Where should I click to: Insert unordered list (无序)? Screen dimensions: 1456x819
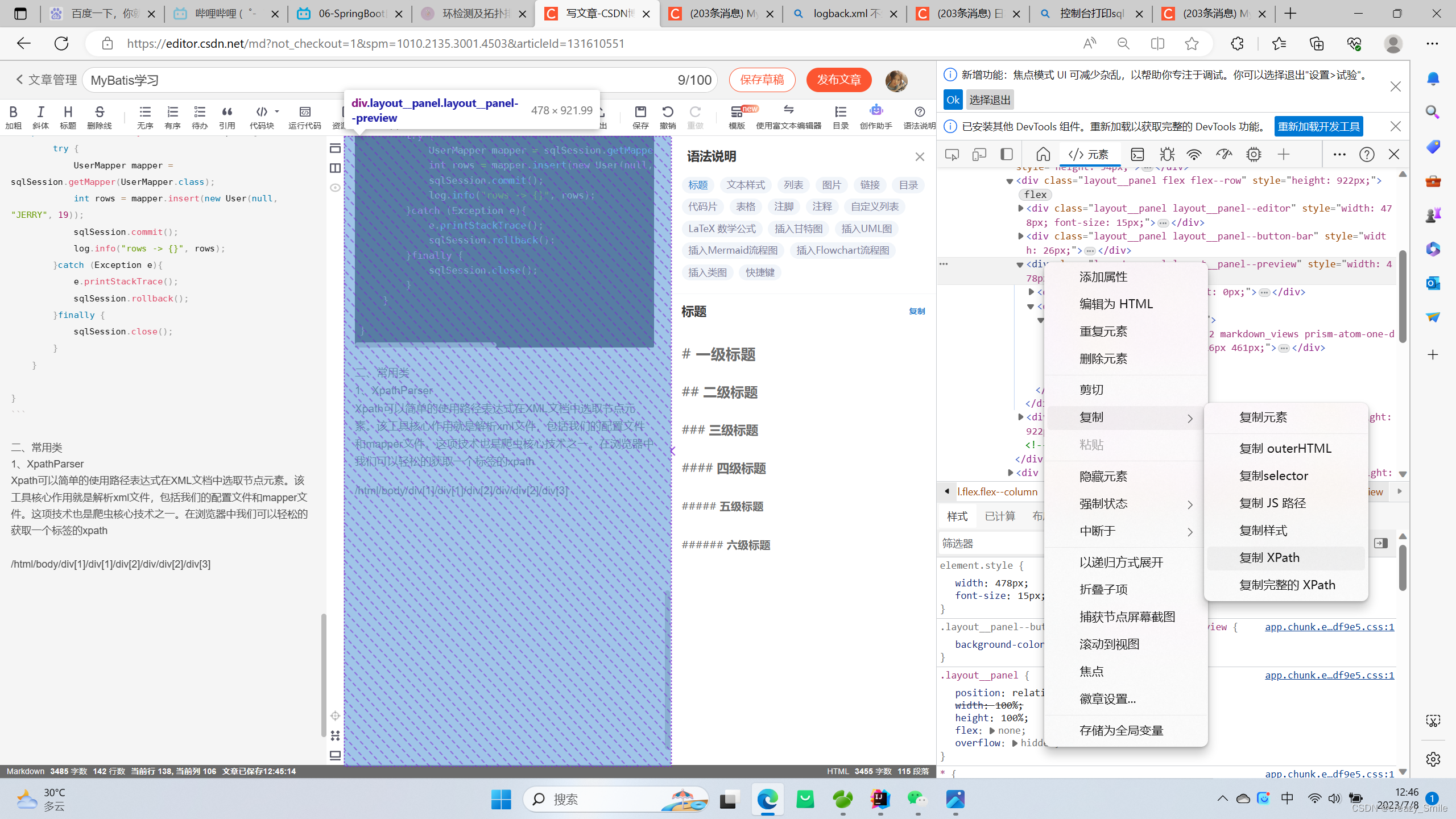pos(145,117)
